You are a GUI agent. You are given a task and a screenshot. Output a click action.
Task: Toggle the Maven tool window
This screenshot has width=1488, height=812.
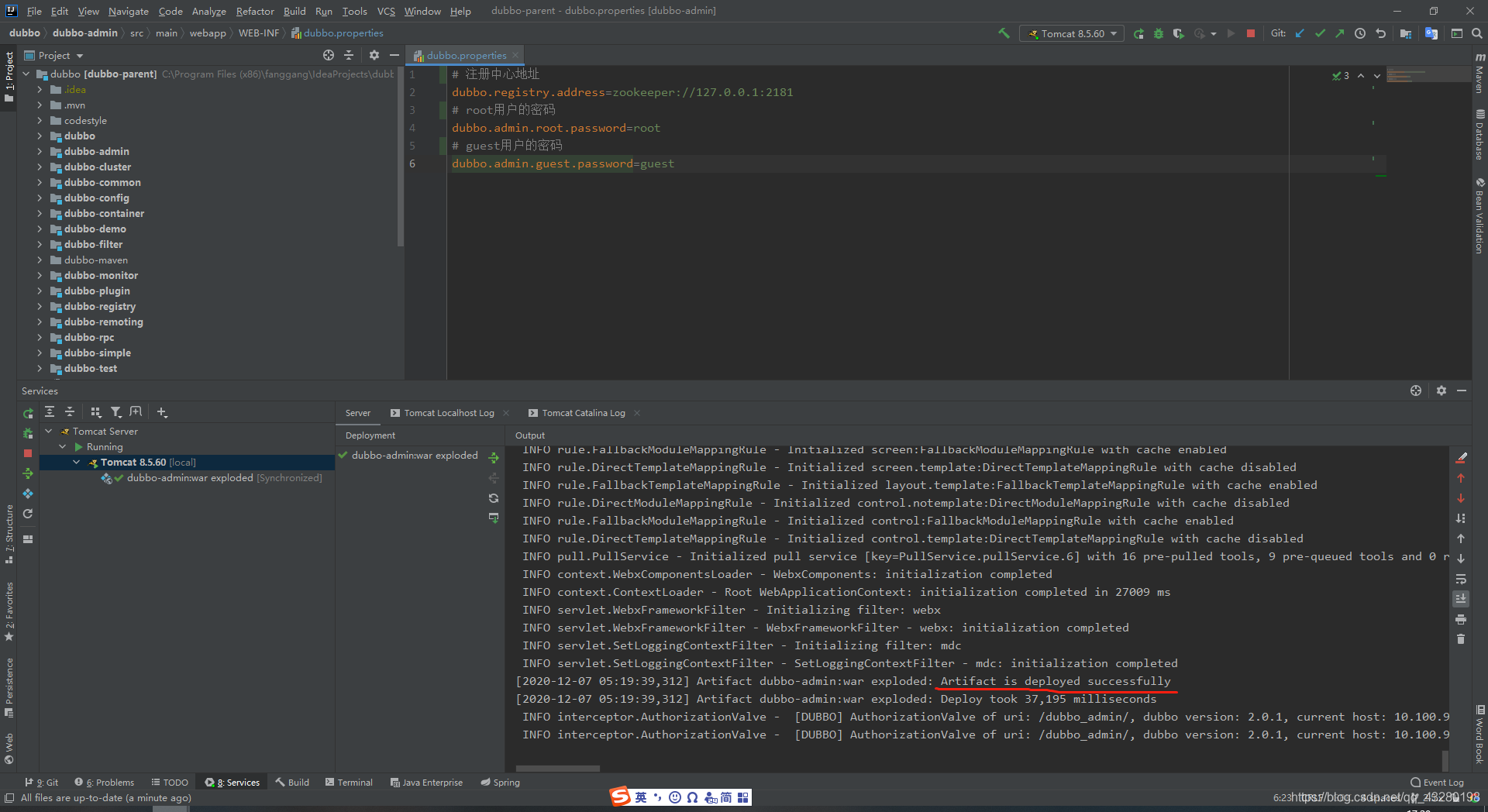coord(1479,74)
